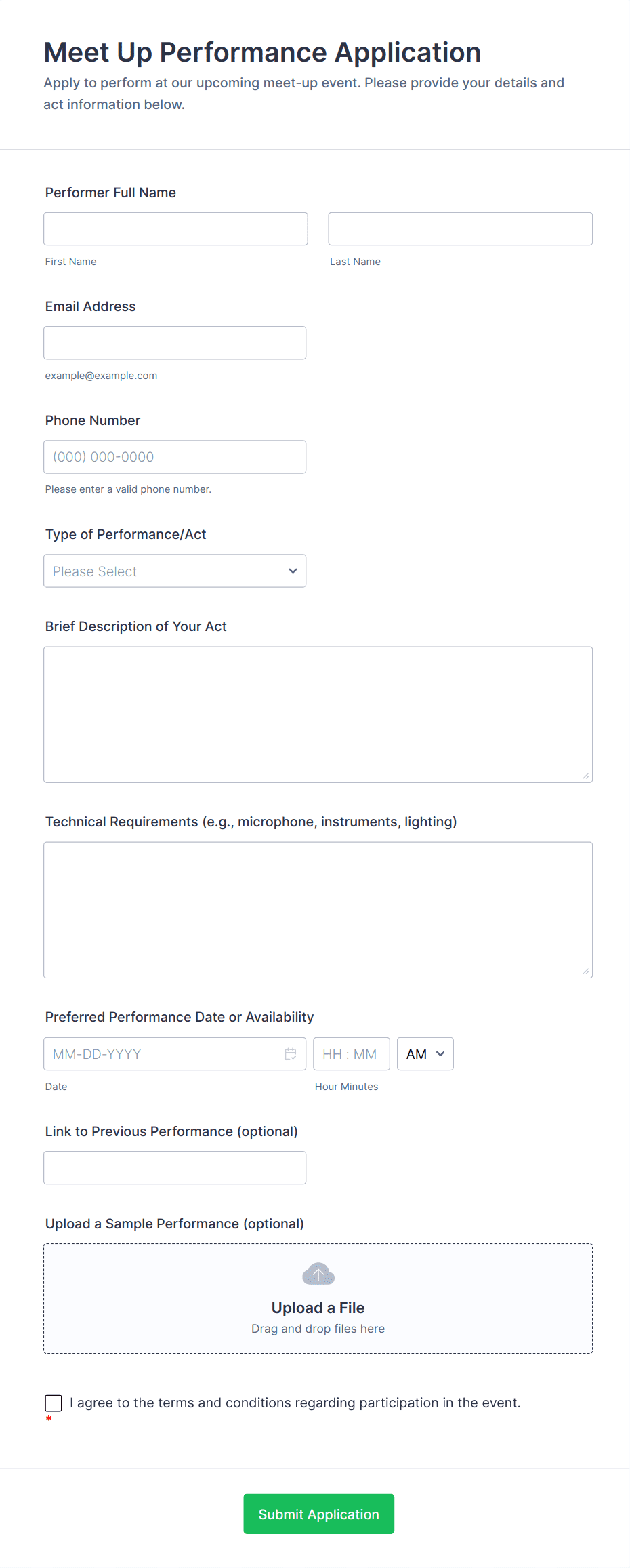Click the technical requirements resize handle
The width and height of the screenshot is (630, 1568).
[x=585, y=971]
